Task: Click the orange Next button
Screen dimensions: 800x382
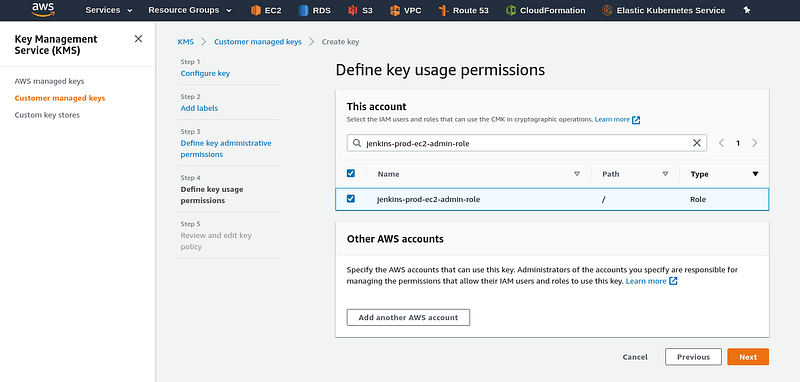Action: [x=748, y=357]
